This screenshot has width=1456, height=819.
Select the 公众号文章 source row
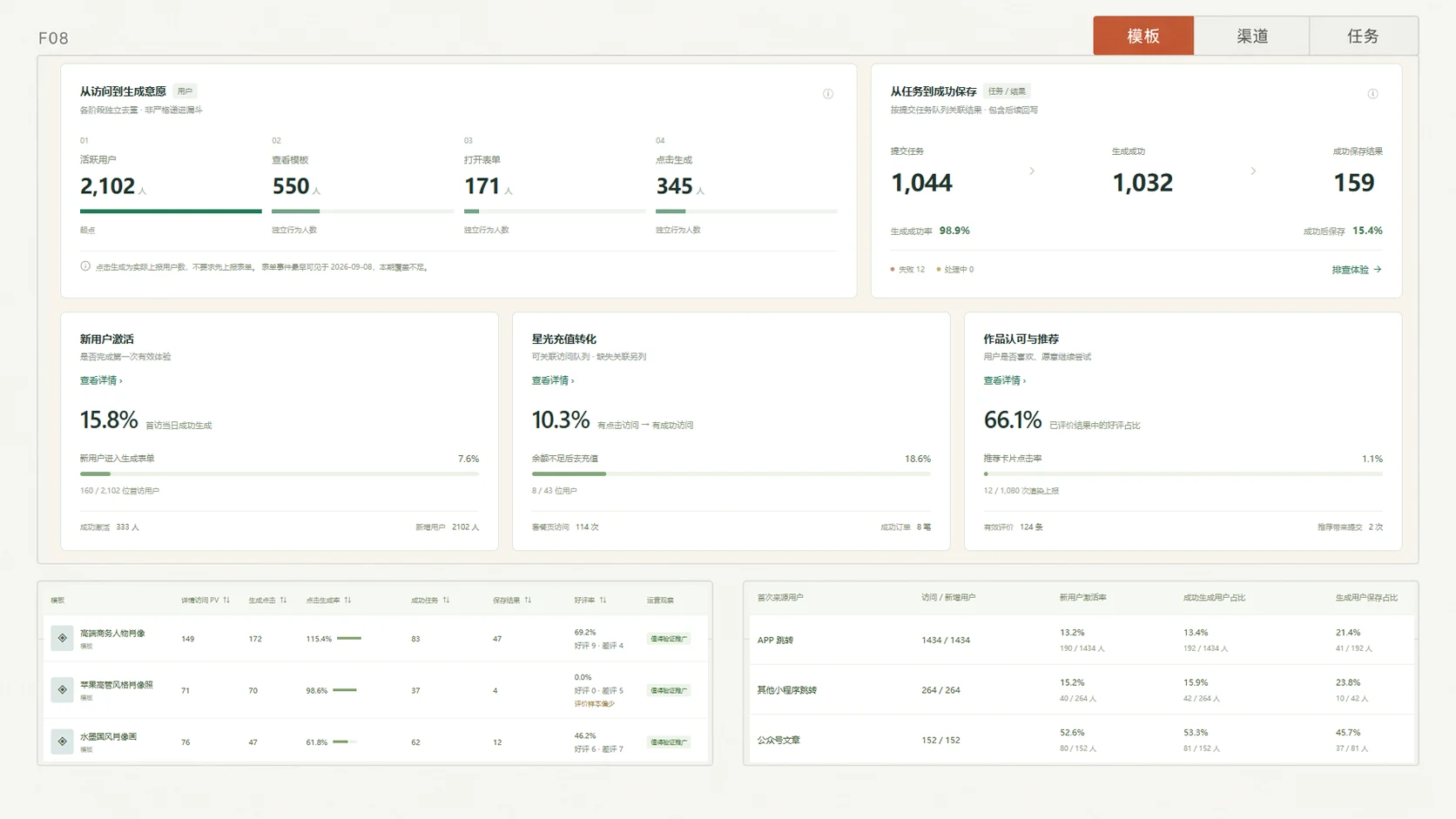point(1081,740)
